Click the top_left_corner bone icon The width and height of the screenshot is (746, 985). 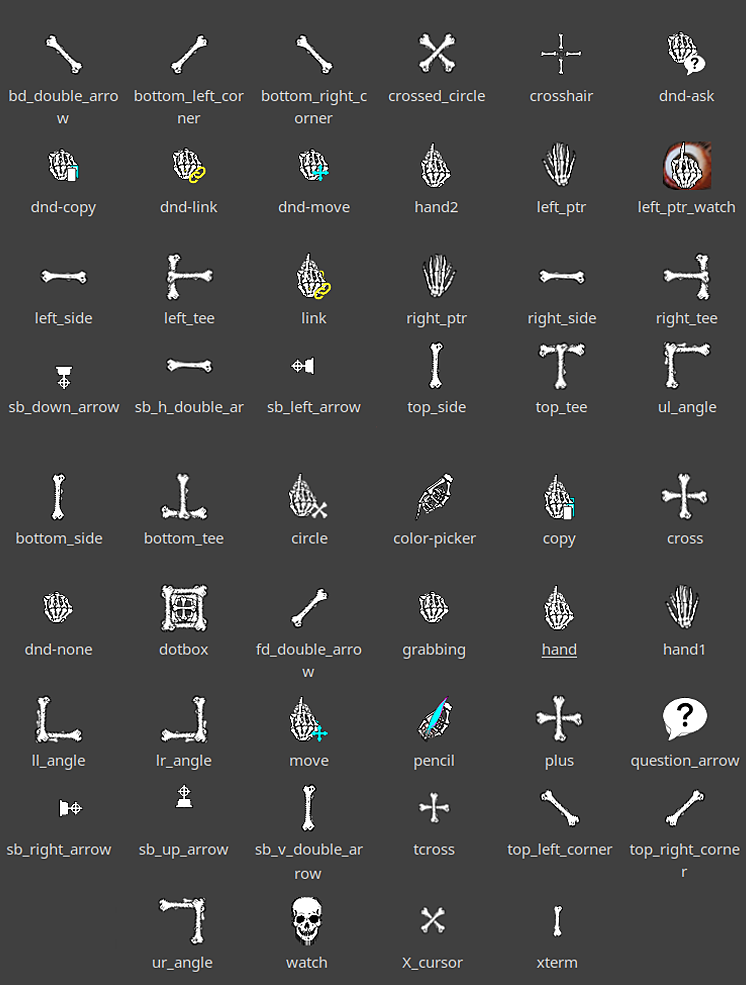pos(560,808)
